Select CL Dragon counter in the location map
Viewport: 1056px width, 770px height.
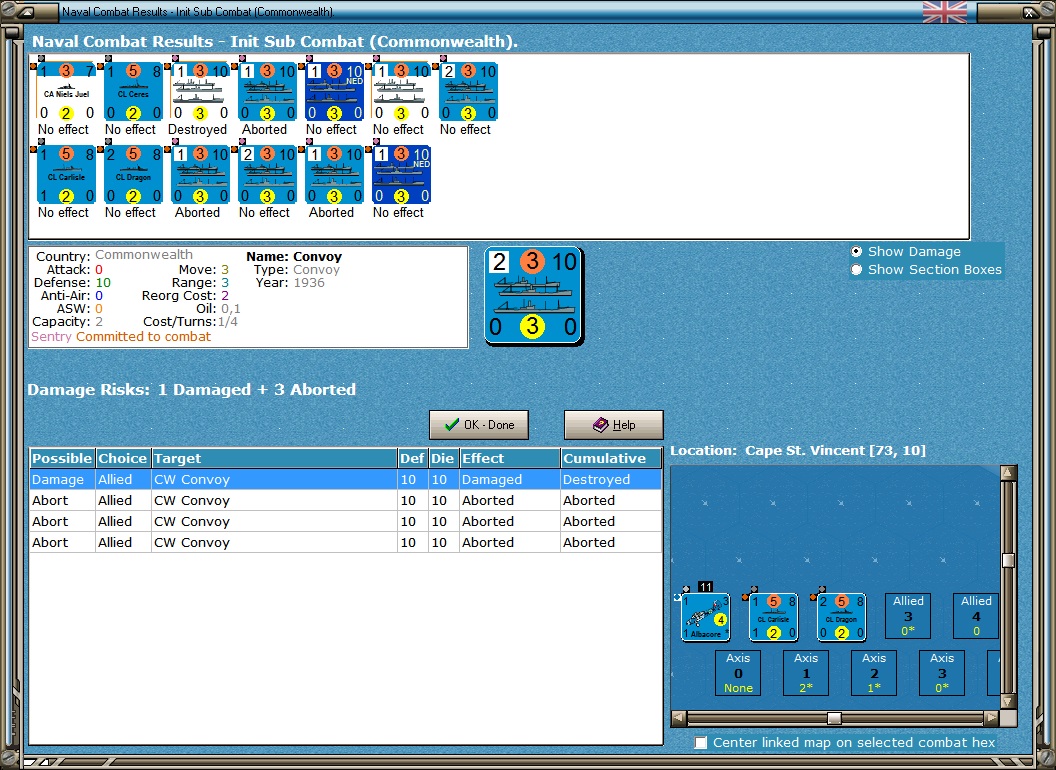tap(841, 616)
